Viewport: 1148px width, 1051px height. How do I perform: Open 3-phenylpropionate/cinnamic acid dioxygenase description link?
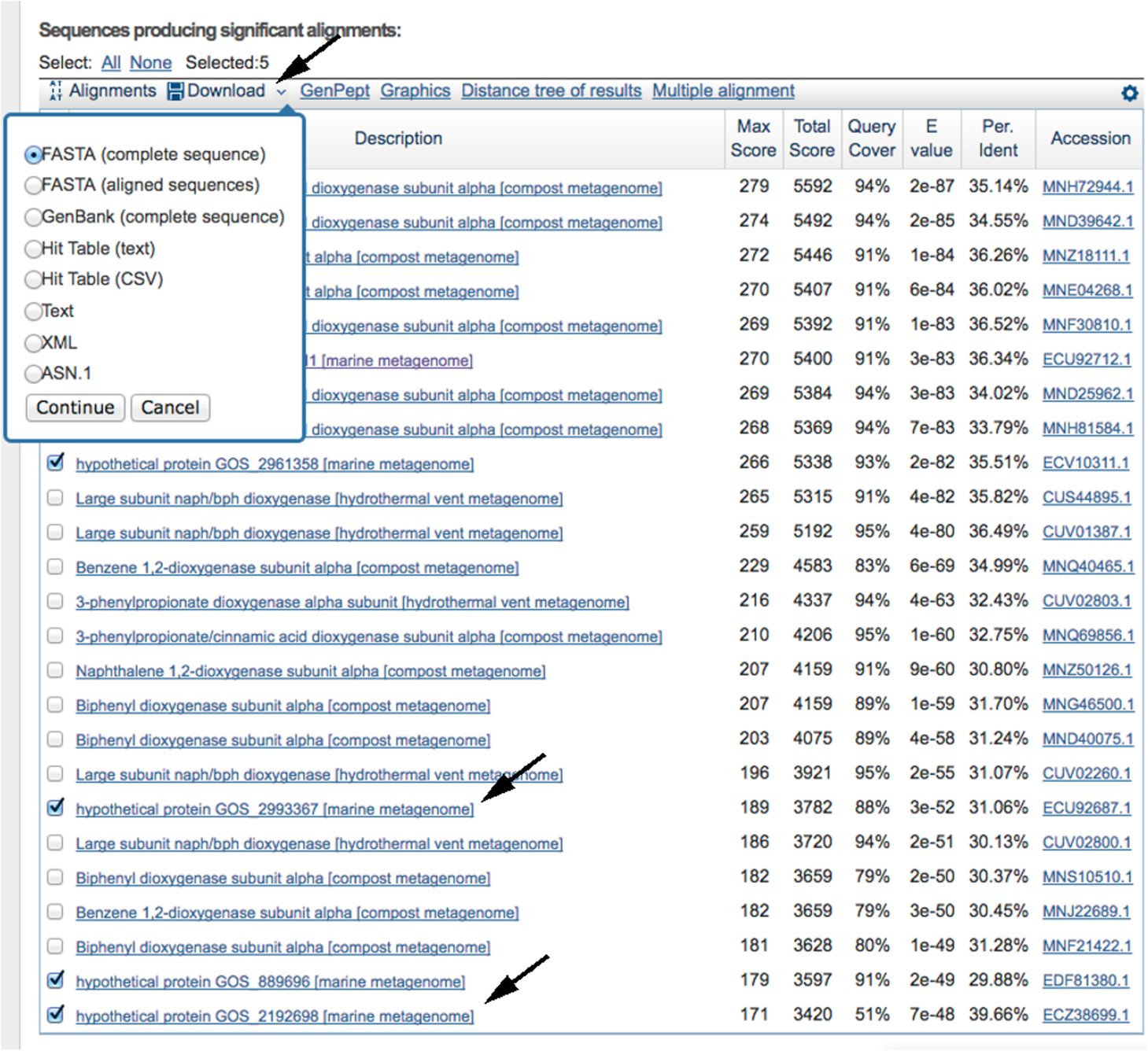[x=369, y=636]
